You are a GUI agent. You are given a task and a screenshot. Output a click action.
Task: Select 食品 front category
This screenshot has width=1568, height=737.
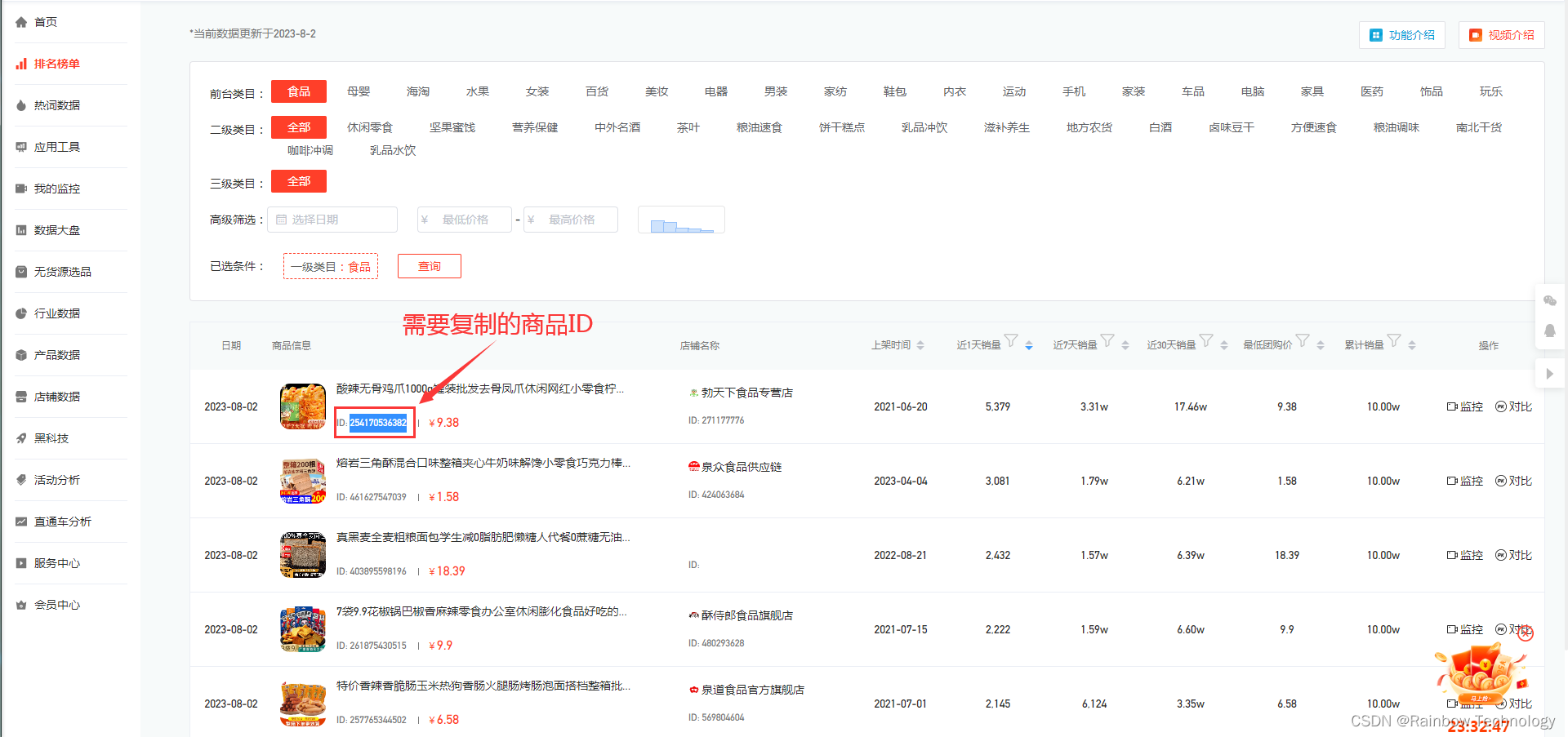coord(299,91)
